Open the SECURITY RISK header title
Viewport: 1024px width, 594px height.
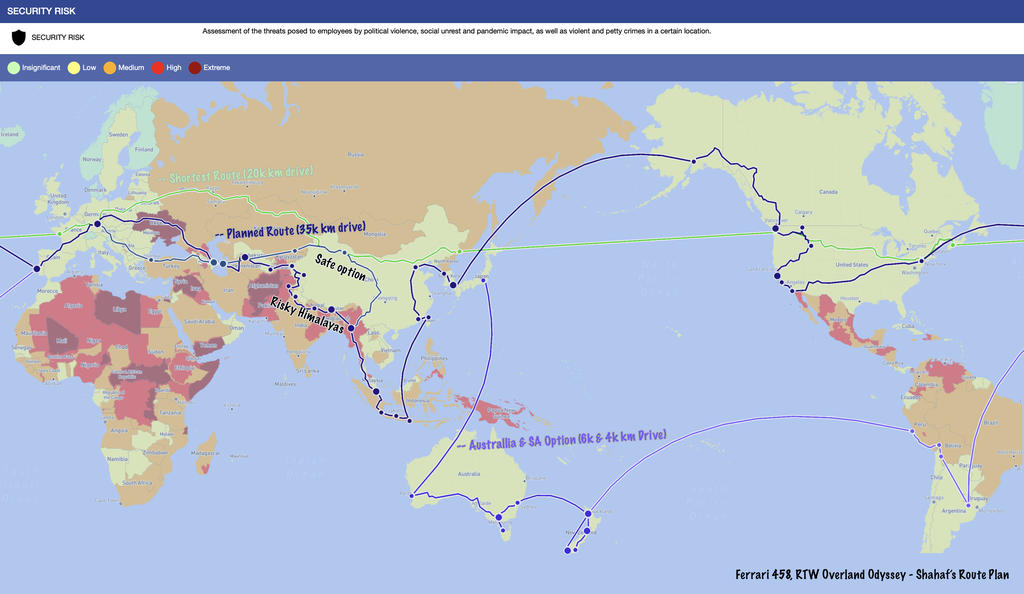tap(42, 11)
